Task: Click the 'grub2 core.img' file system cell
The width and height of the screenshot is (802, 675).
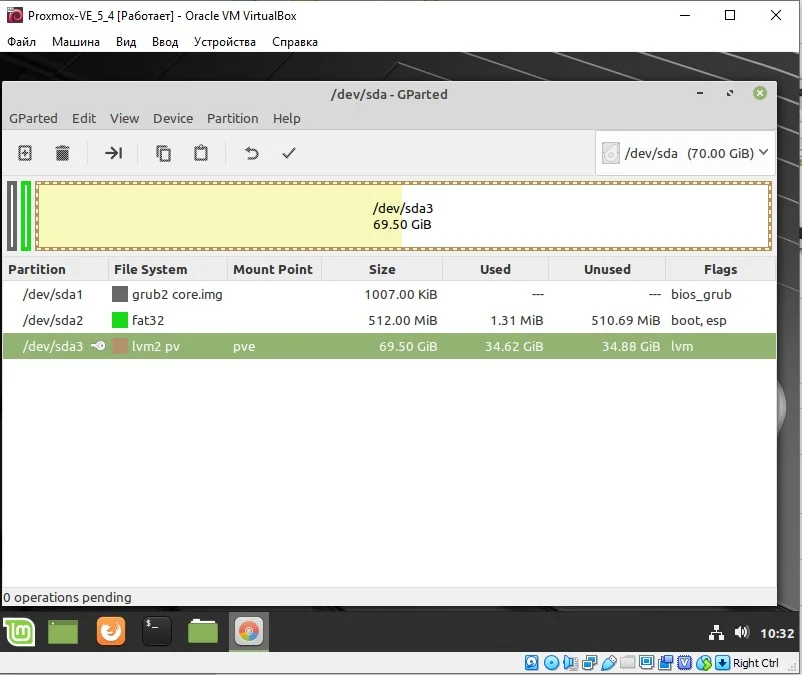Action: pyautogui.click(x=177, y=295)
